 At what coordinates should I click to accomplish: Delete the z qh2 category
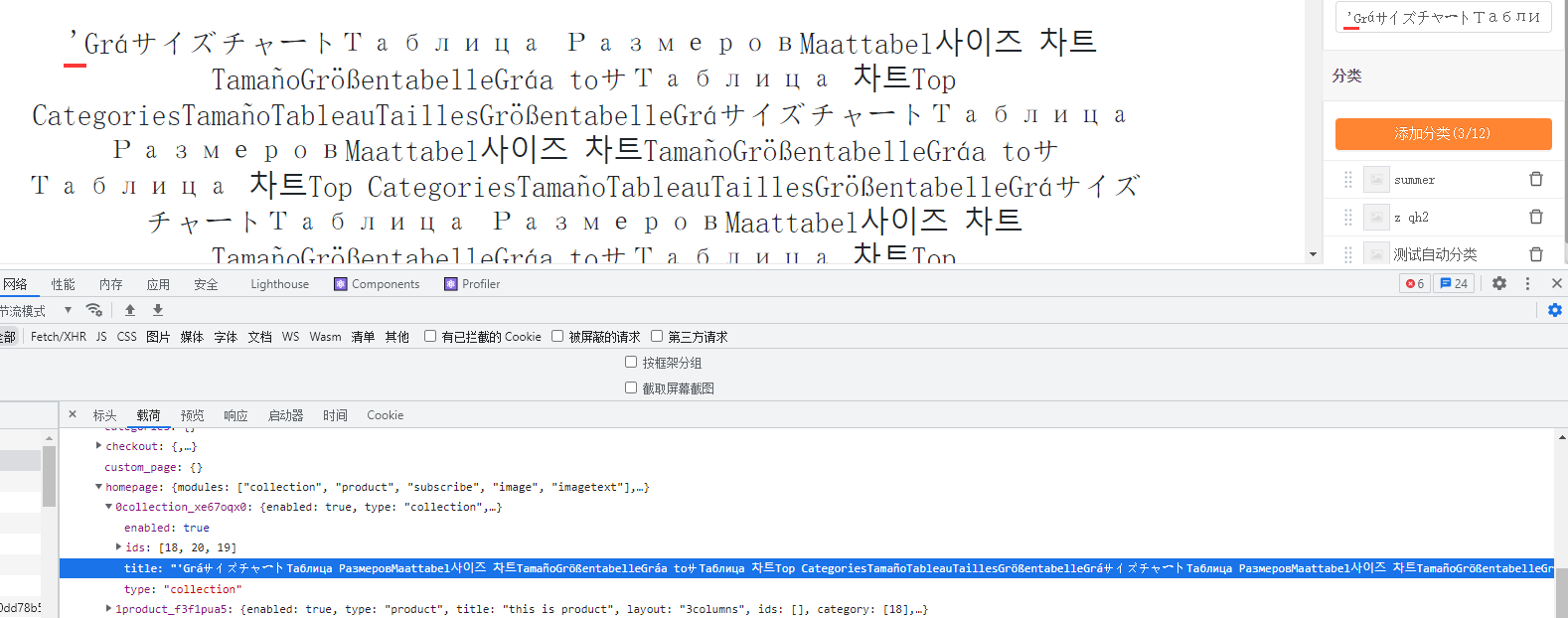click(x=1535, y=217)
